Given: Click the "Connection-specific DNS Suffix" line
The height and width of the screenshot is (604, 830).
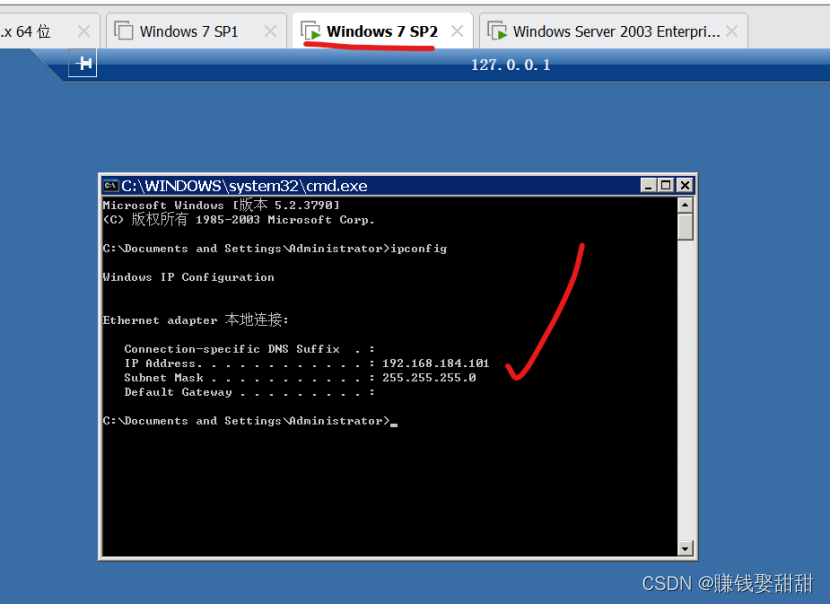Looking at the screenshot, I should [x=249, y=349].
